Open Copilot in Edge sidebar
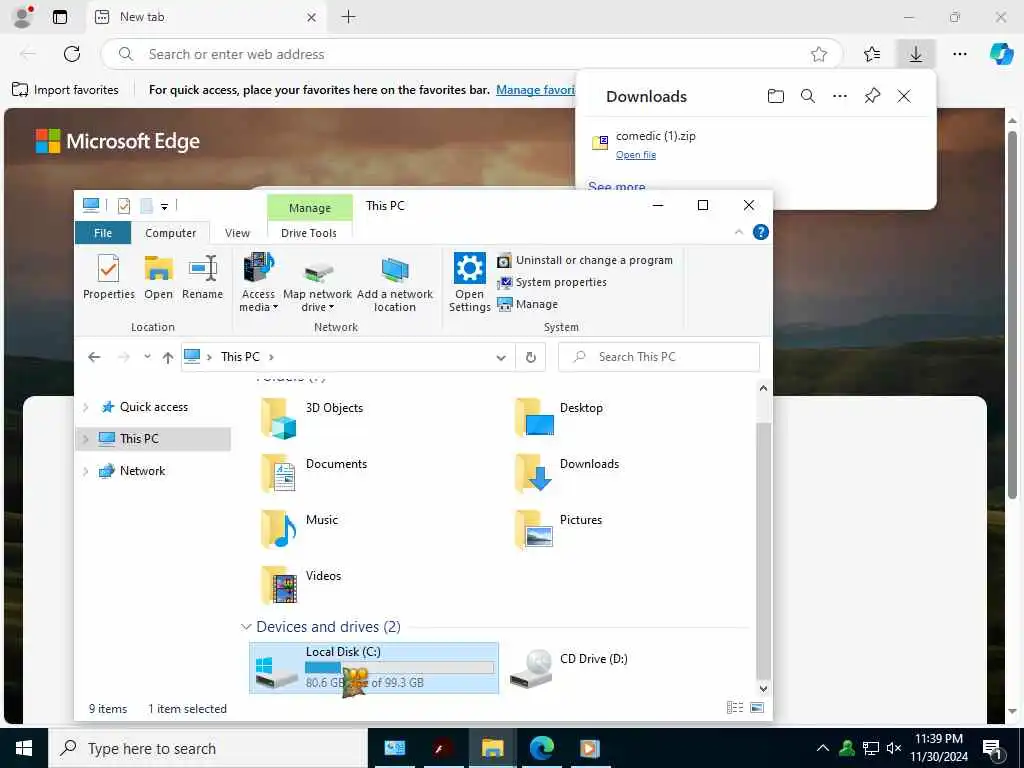The image size is (1024, 768). [1001, 54]
